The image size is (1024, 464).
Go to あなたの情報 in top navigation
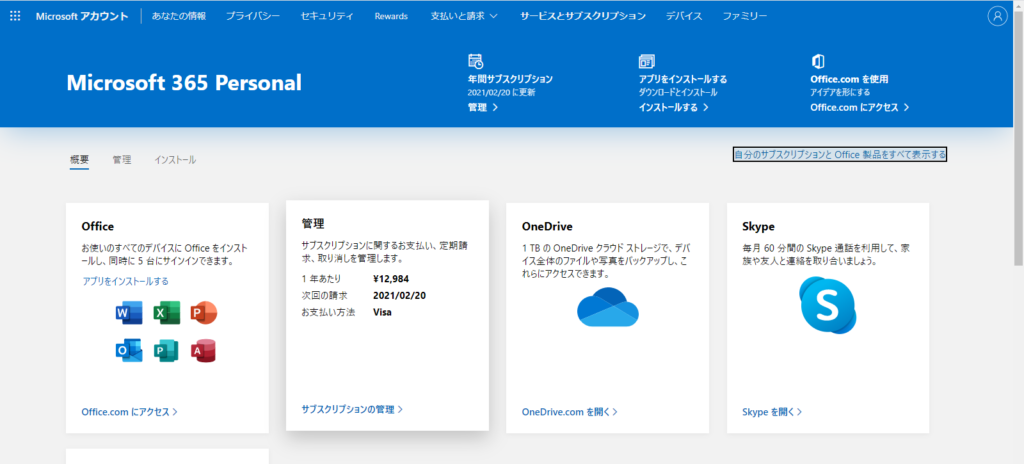pyautogui.click(x=179, y=16)
